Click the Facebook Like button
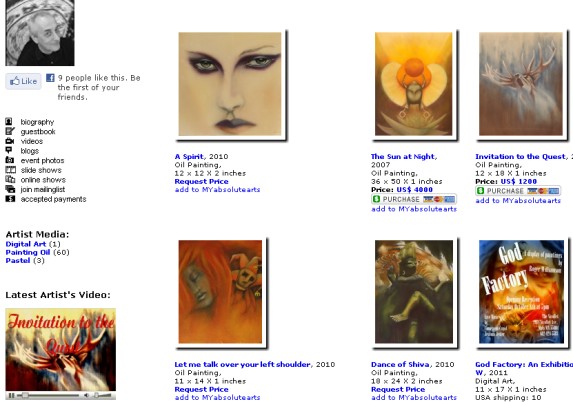This screenshot has width=573, height=402. point(23,81)
